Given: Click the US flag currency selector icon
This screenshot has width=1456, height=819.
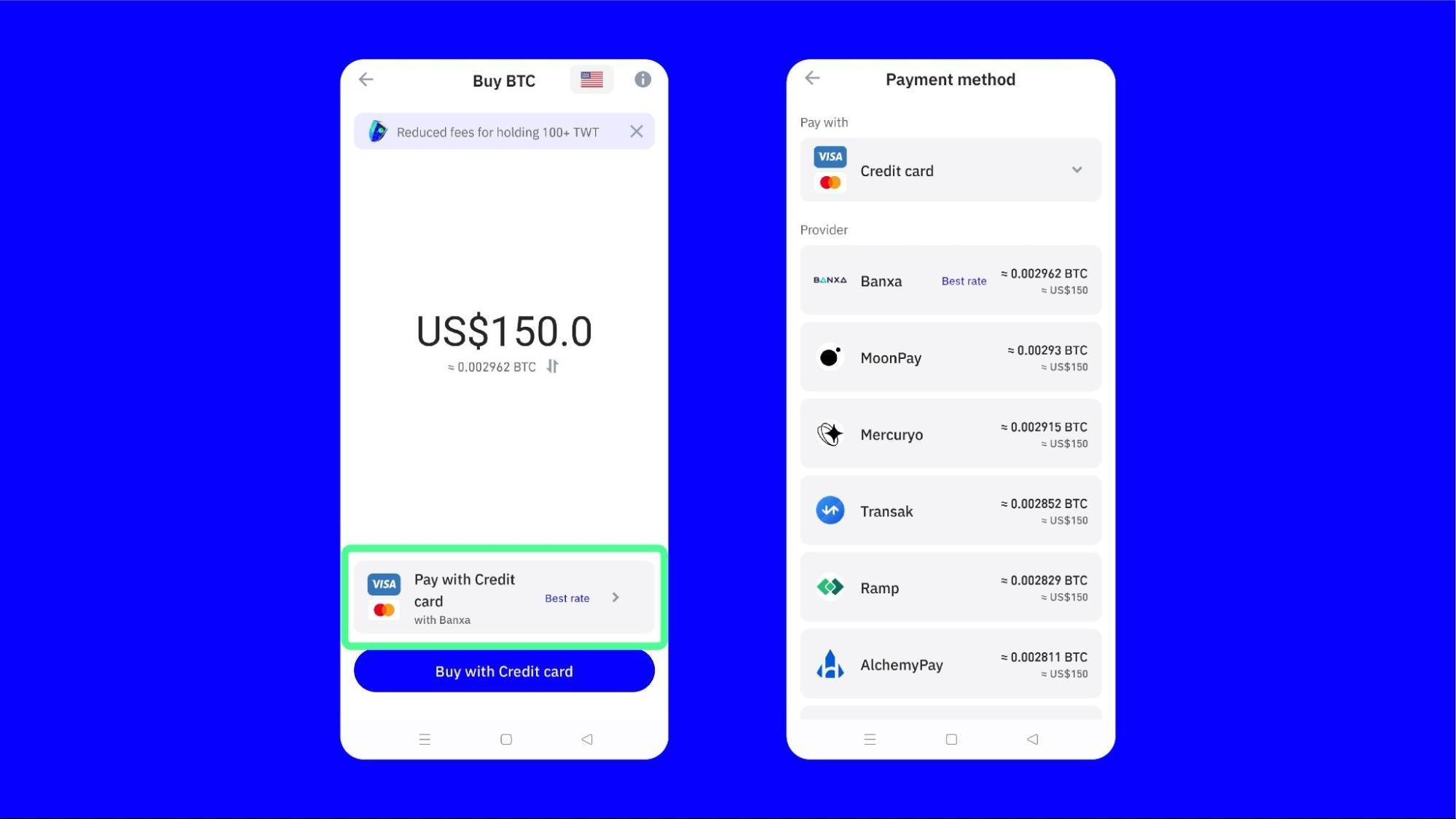Looking at the screenshot, I should 590,80.
